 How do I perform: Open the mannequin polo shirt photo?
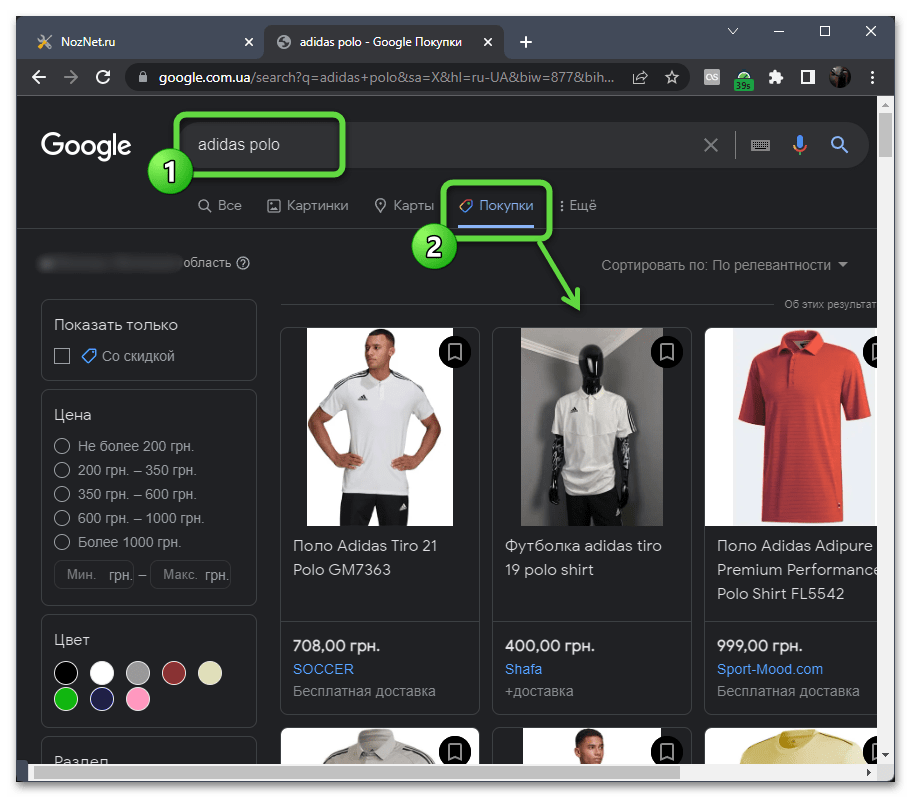click(591, 427)
